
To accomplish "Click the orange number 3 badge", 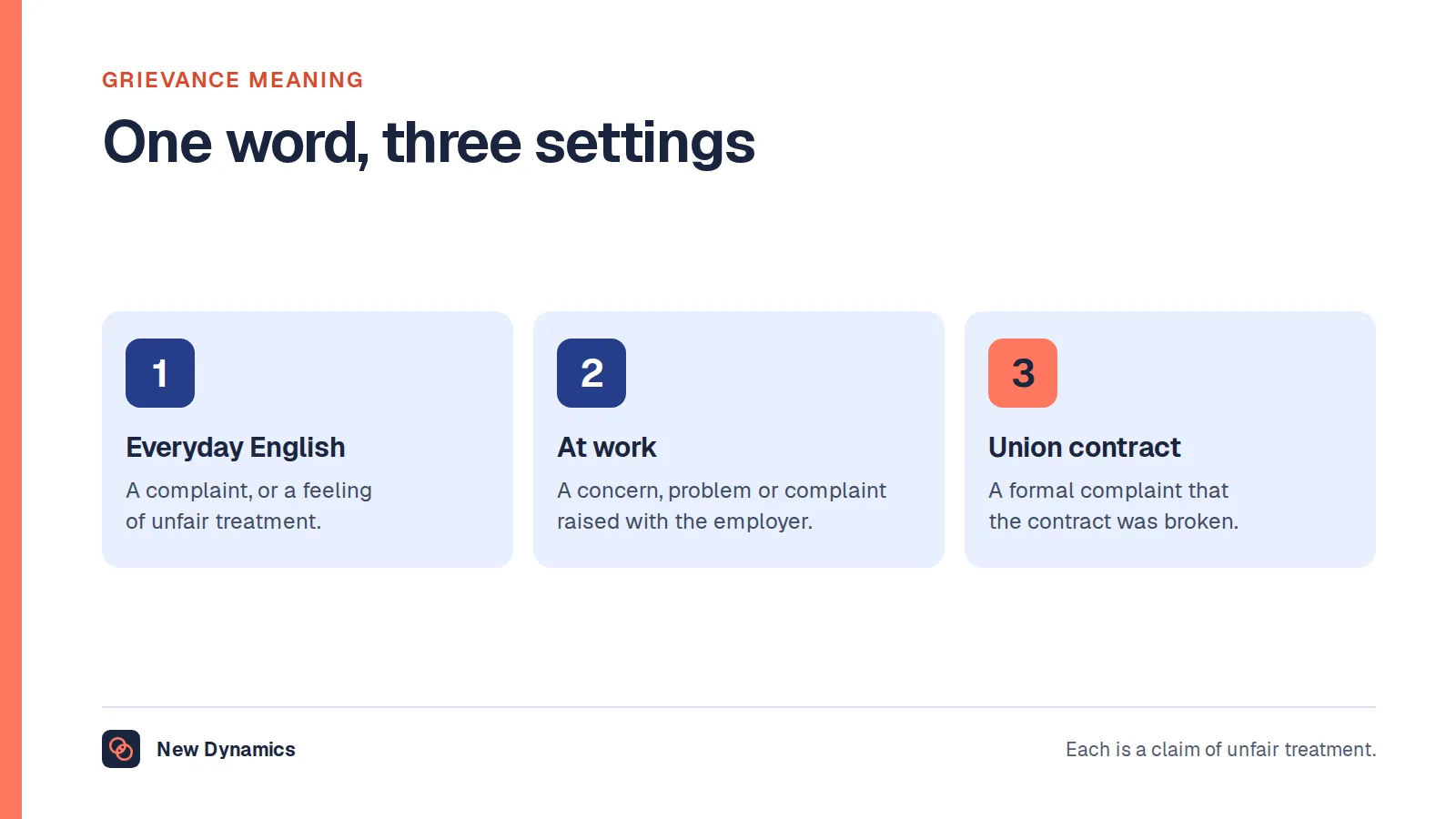I will click(1023, 373).
